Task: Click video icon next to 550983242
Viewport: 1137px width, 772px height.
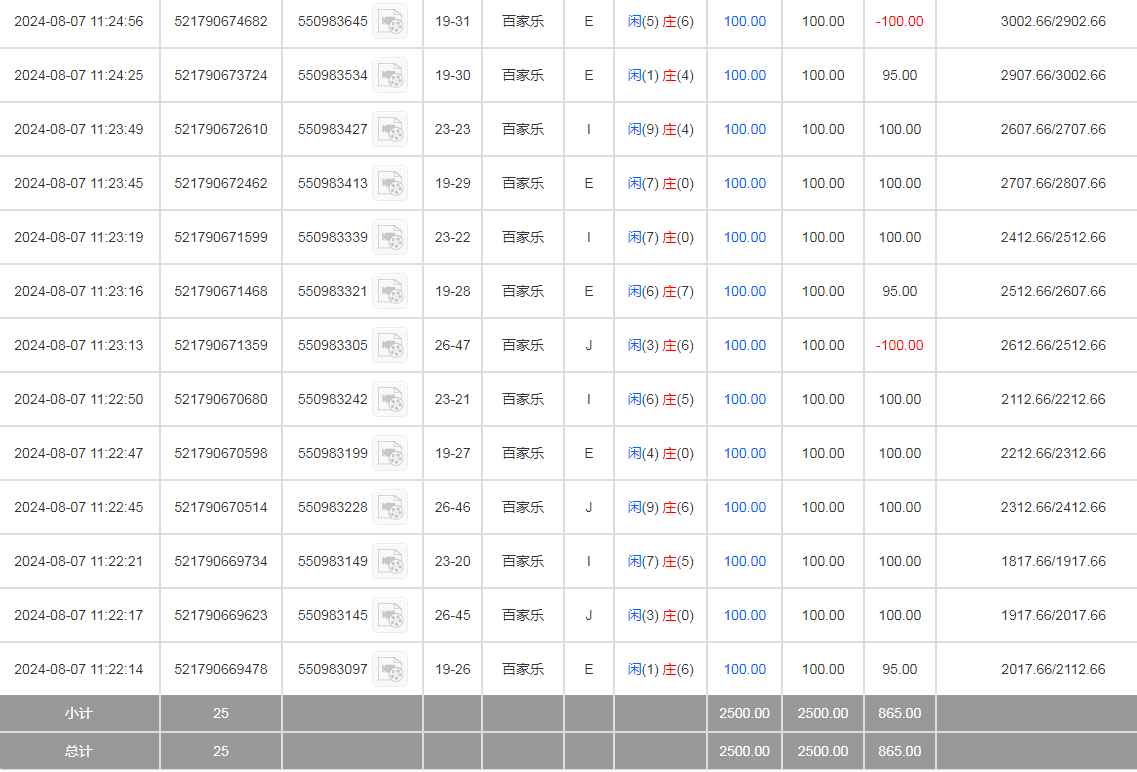Action: tap(390, 400)
